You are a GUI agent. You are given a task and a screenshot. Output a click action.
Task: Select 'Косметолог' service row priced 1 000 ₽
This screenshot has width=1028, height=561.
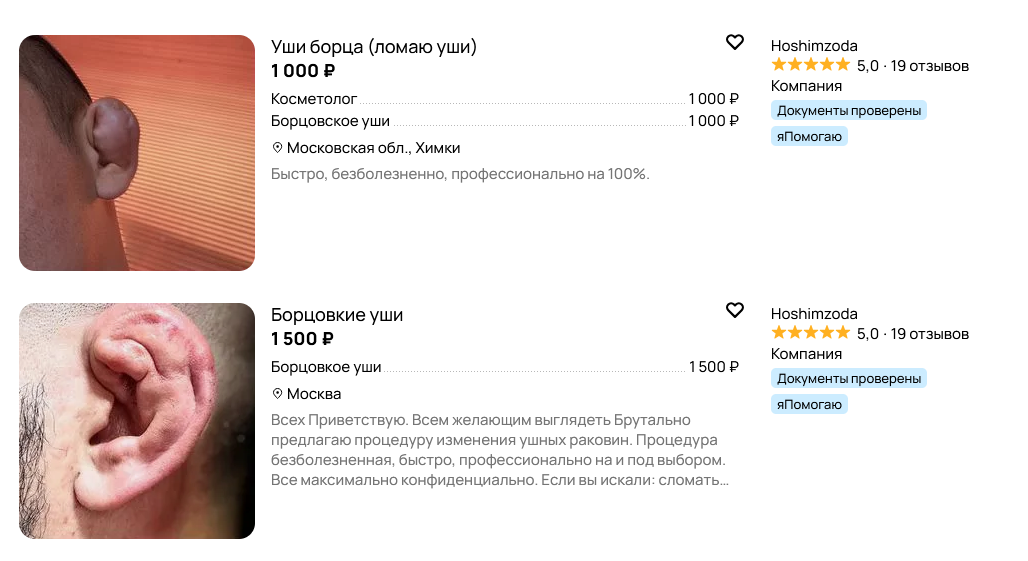click(x=314, y=98)
